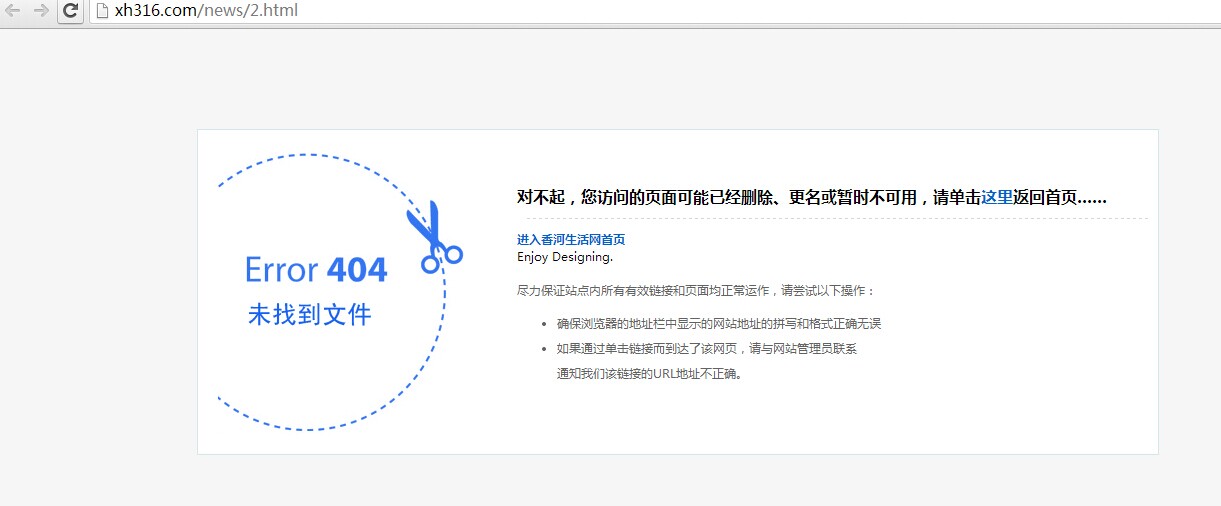Click the bold 404 number
Screen dimensions: 1221x506
pyautogui.click(x=357, y=270)
